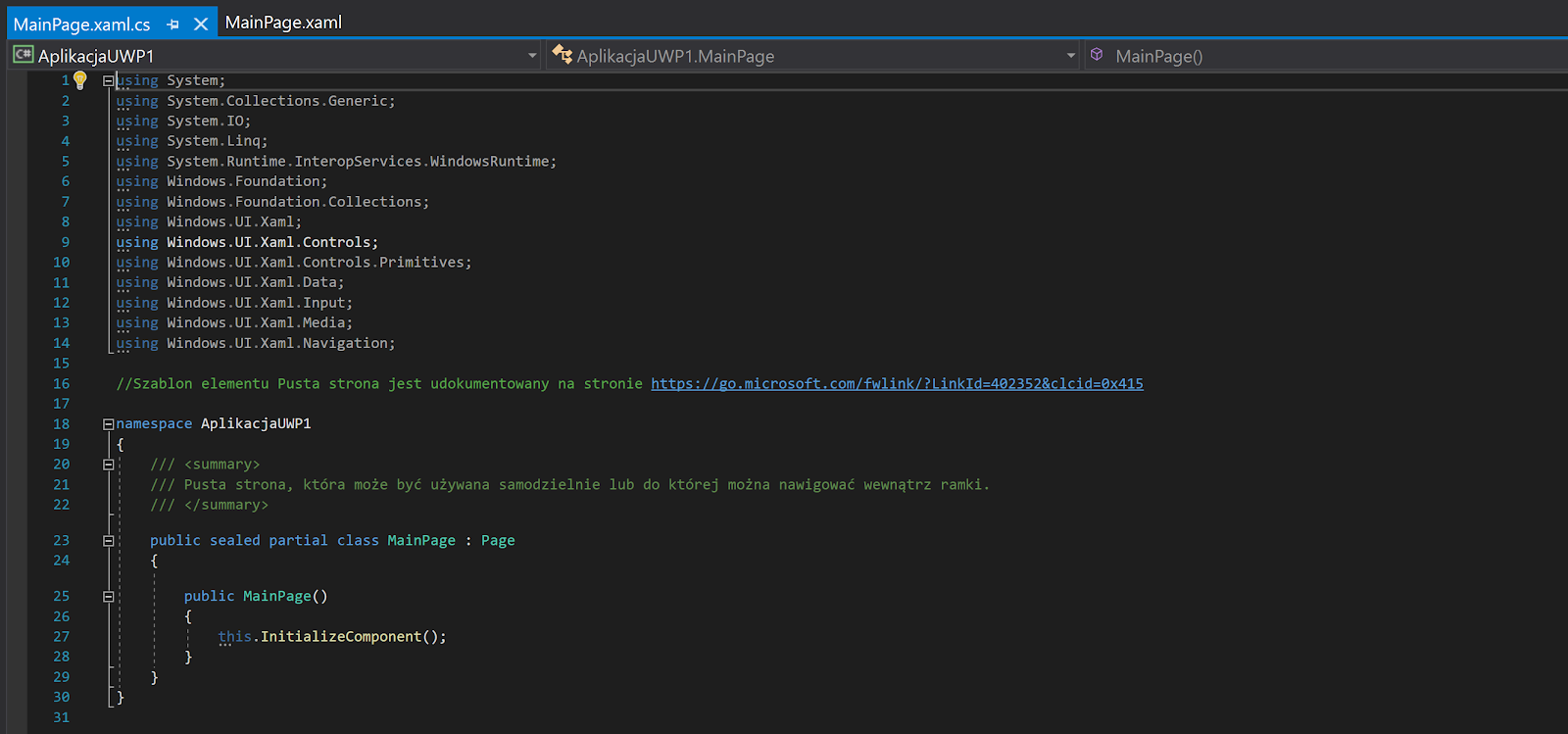Click the 'sealed' keyword in class declaration

235,541
